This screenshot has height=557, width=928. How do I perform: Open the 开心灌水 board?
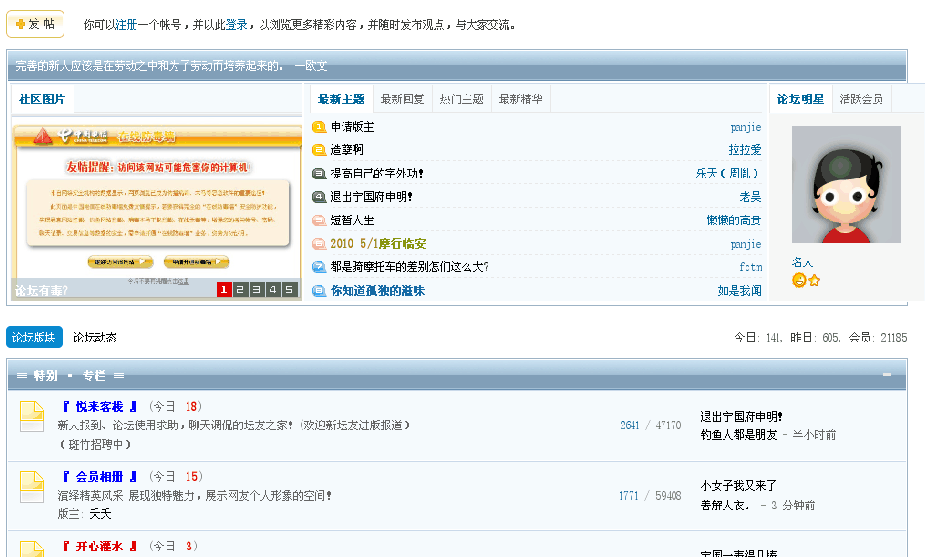(x=99, y=546)
